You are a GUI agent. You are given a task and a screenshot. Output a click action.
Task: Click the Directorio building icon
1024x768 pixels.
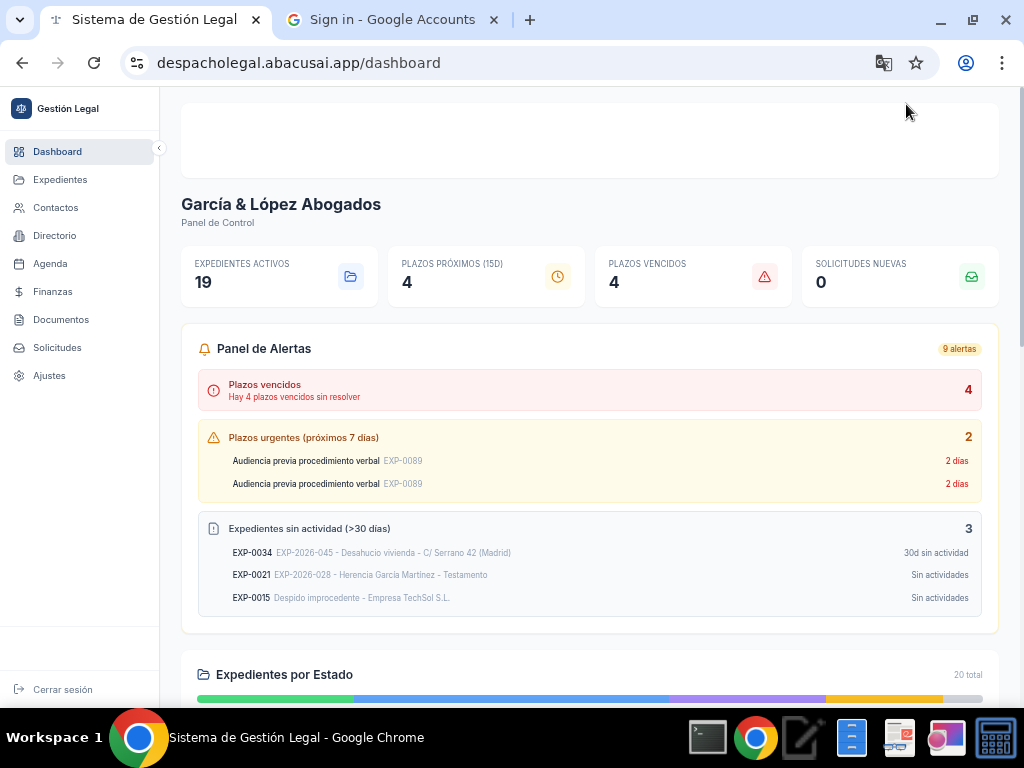tap(19, 236)
